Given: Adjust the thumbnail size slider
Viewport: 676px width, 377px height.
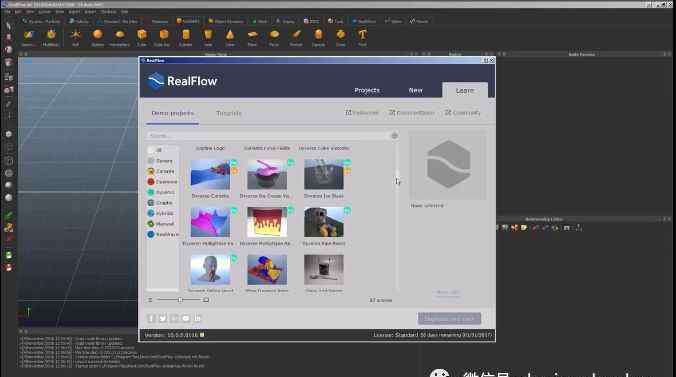Looking at the screenshot, I should [180, 300].
